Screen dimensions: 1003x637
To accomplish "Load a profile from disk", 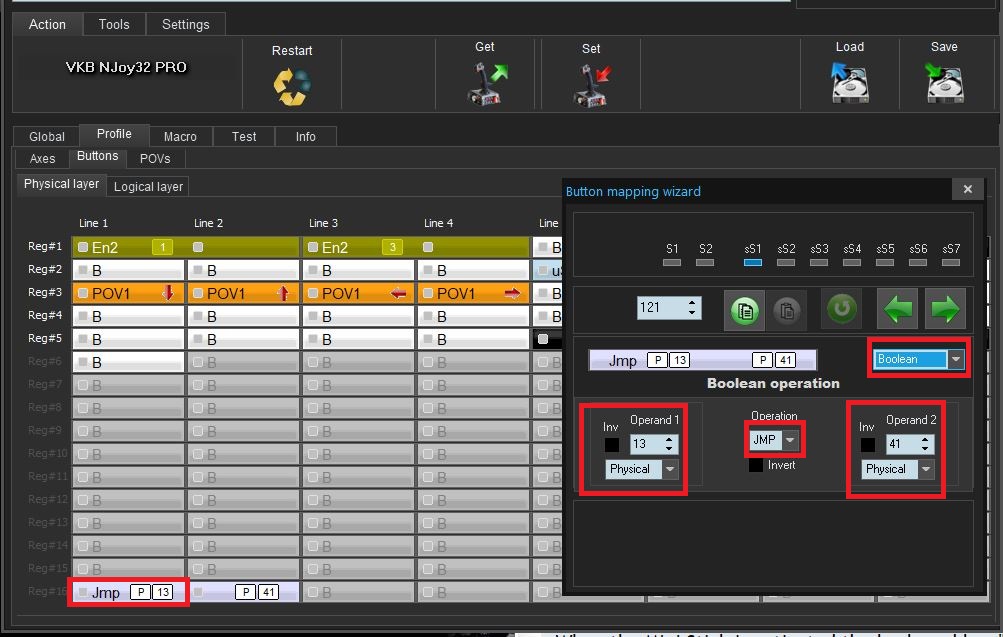I will [849, 83].
